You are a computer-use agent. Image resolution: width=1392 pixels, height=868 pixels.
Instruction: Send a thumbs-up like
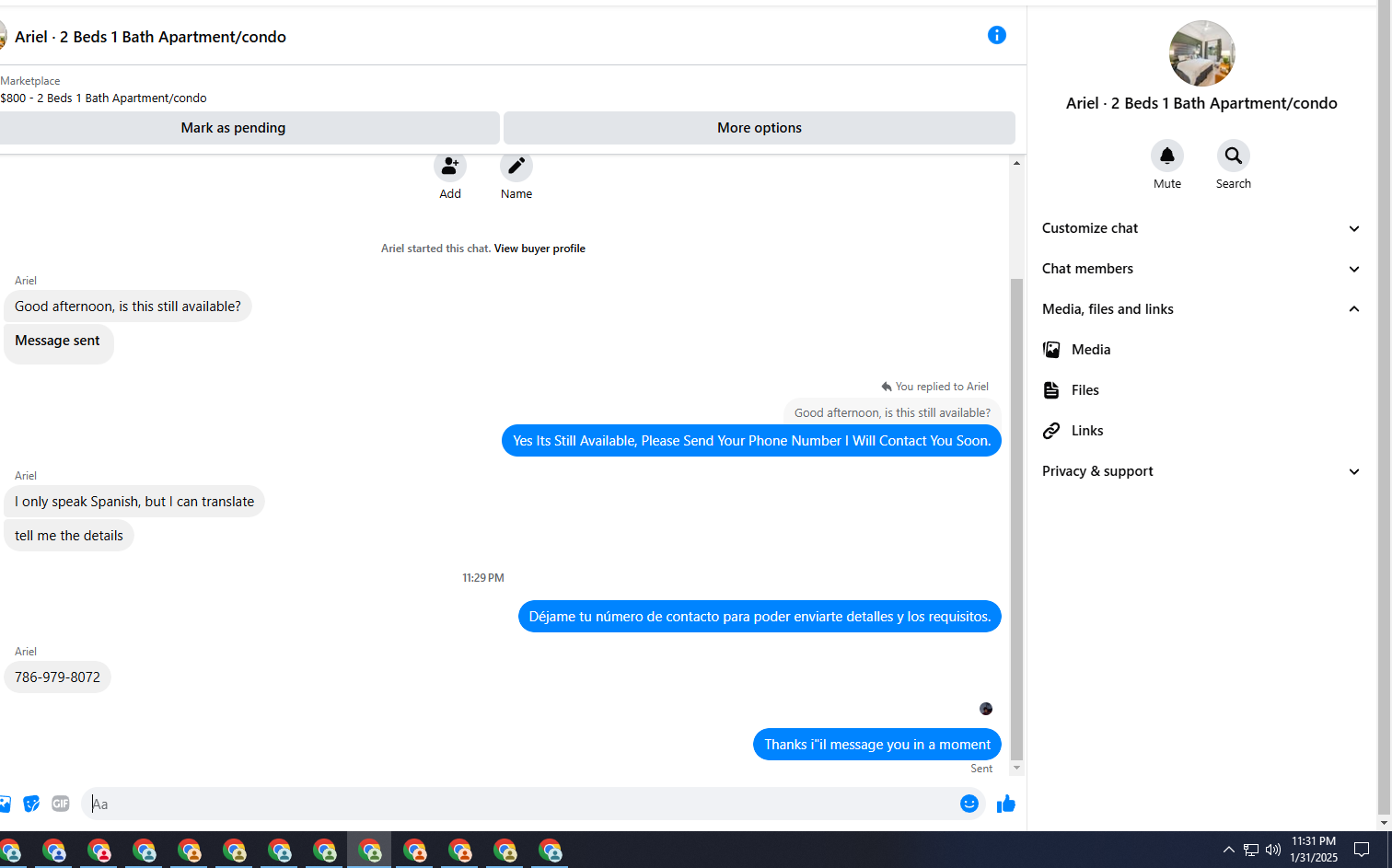coord(1006,804)
